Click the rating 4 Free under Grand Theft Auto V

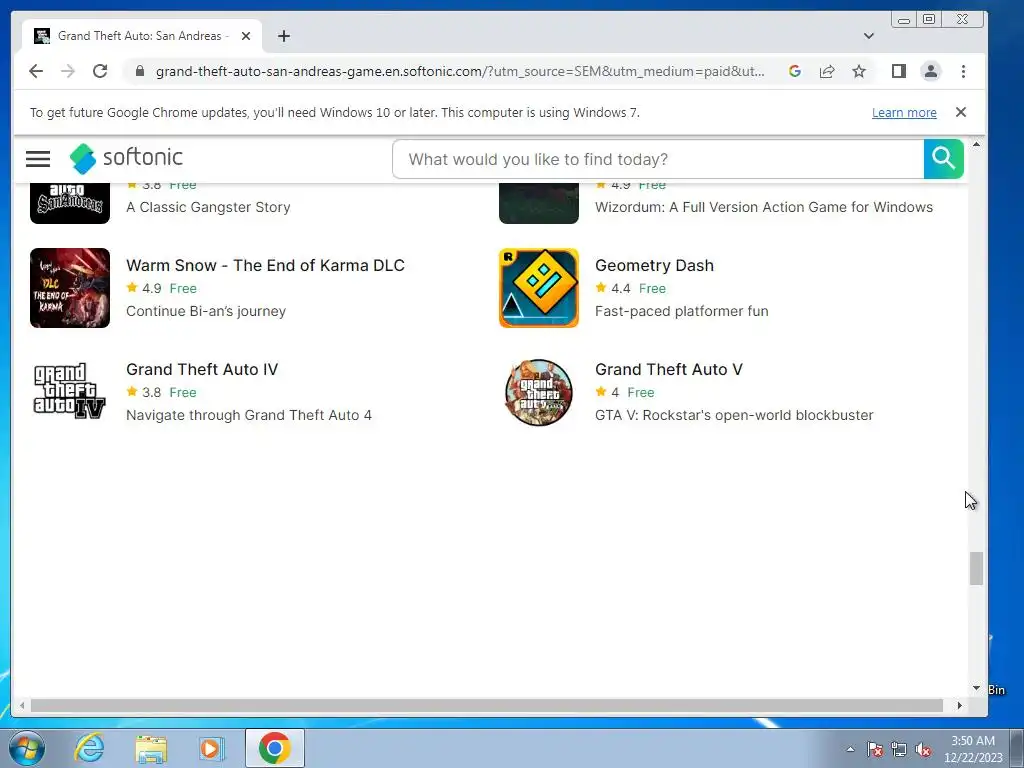point(625,392)
